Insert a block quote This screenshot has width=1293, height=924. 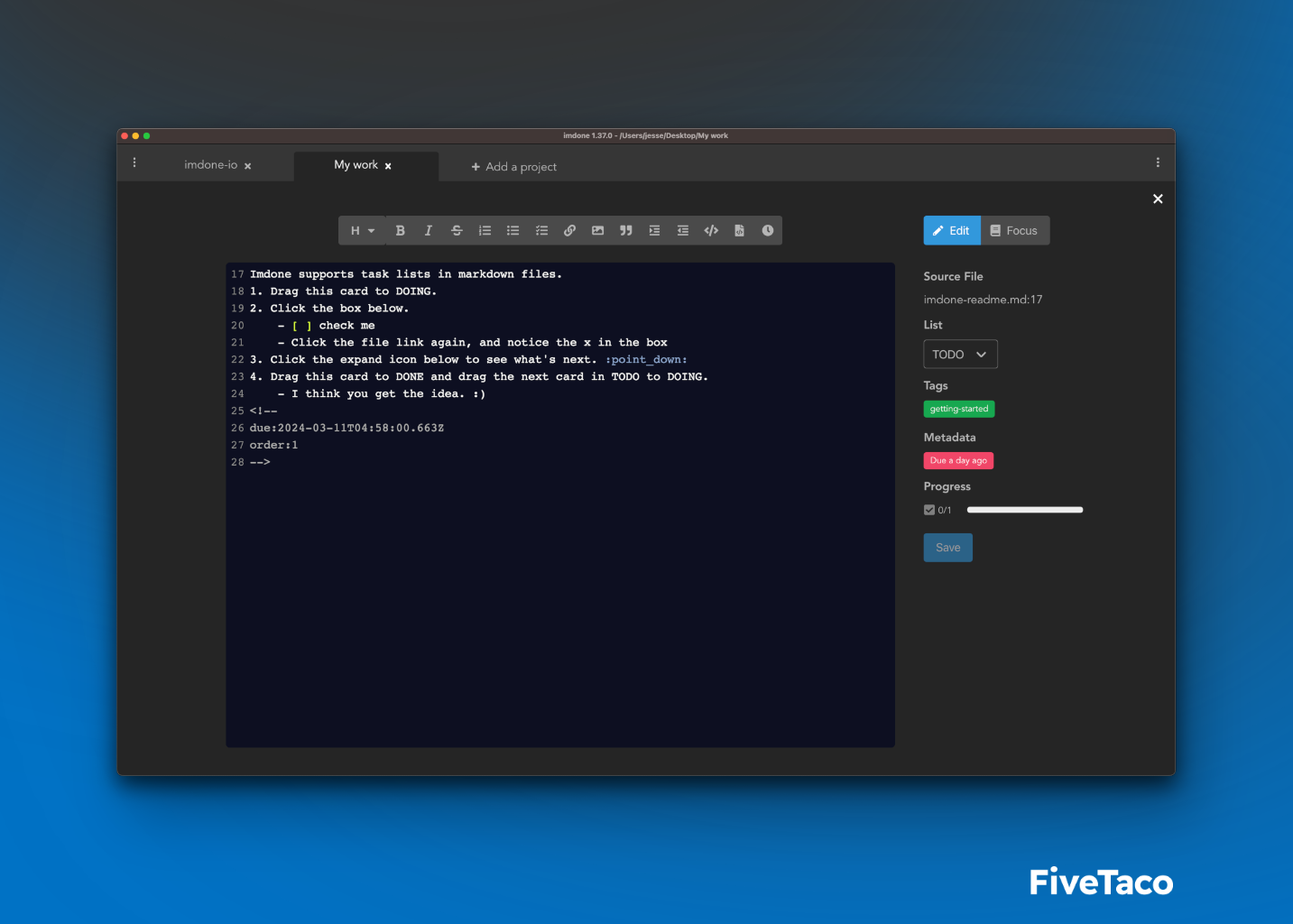click(626, 231)
